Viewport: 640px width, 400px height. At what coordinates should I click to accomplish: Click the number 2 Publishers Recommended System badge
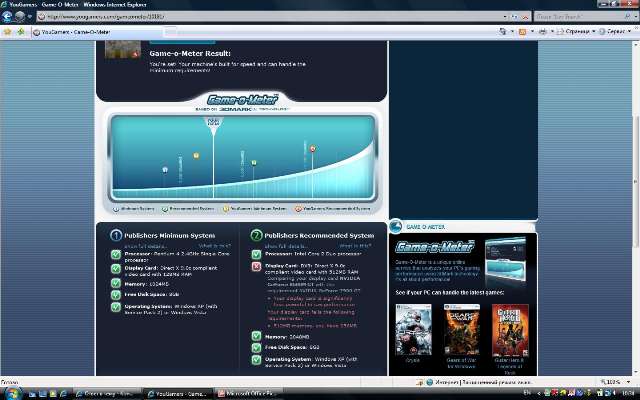click(256, 235)
